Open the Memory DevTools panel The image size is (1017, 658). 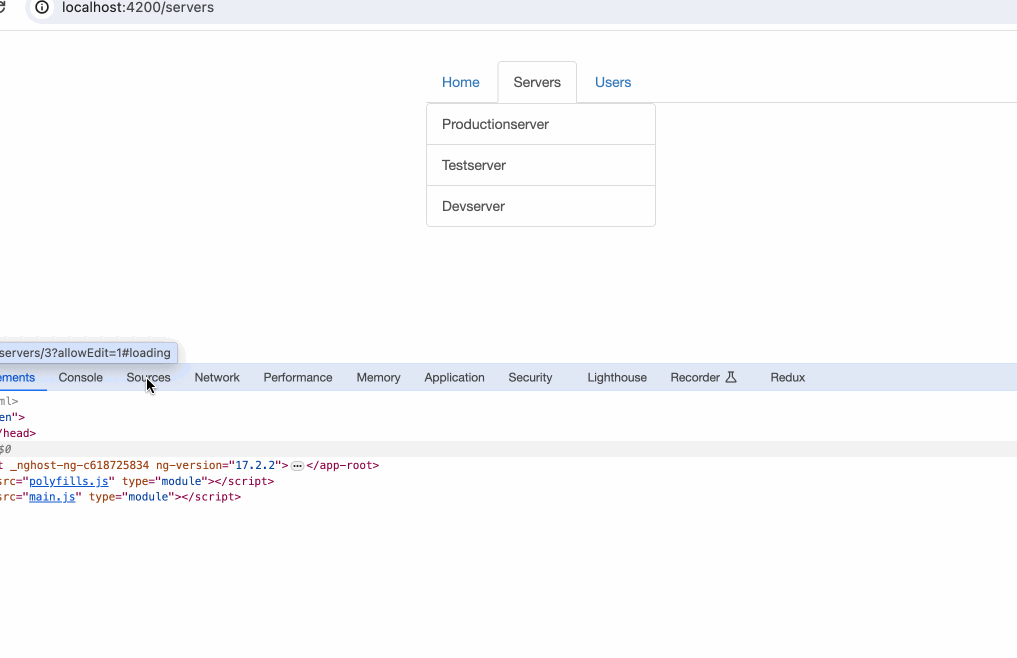(378, 378)
